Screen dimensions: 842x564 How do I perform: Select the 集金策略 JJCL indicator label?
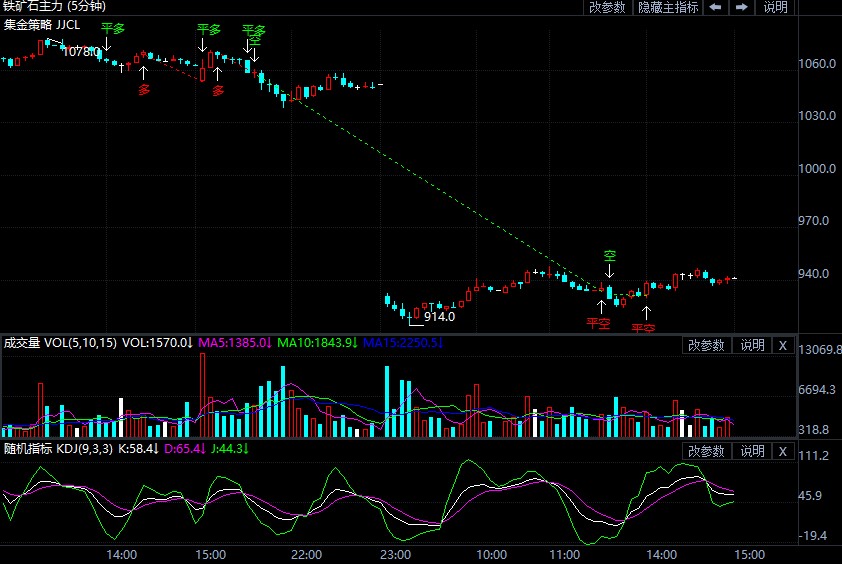pyautogui.click(x=42, y=25)
